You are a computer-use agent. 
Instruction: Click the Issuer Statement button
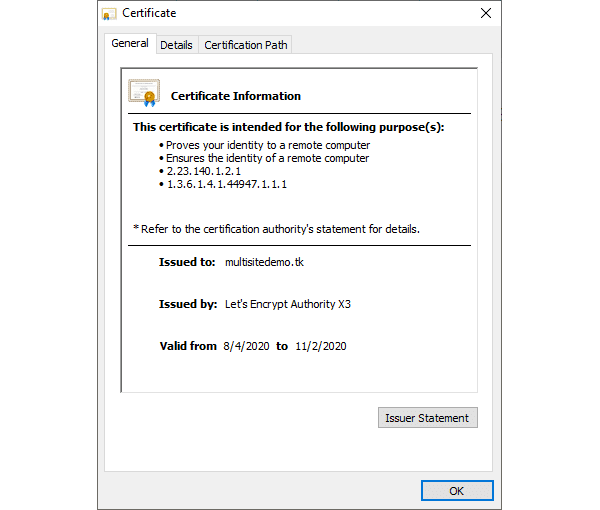click(x=427, y=417)
